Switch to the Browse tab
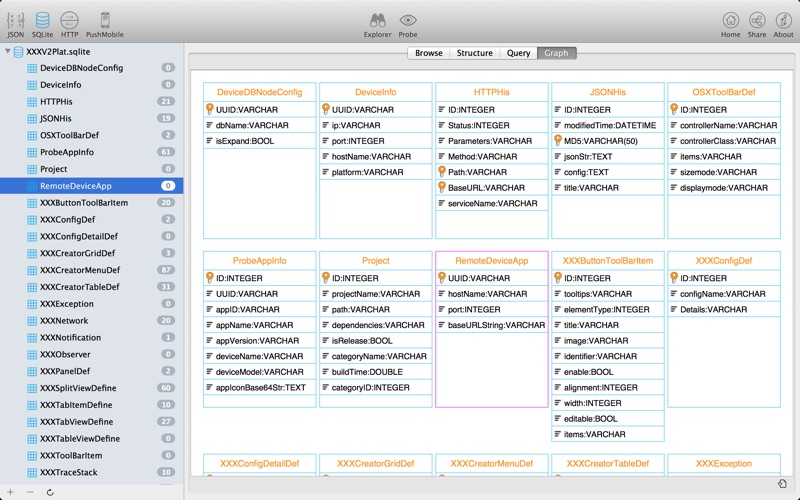 click(429, 53)
